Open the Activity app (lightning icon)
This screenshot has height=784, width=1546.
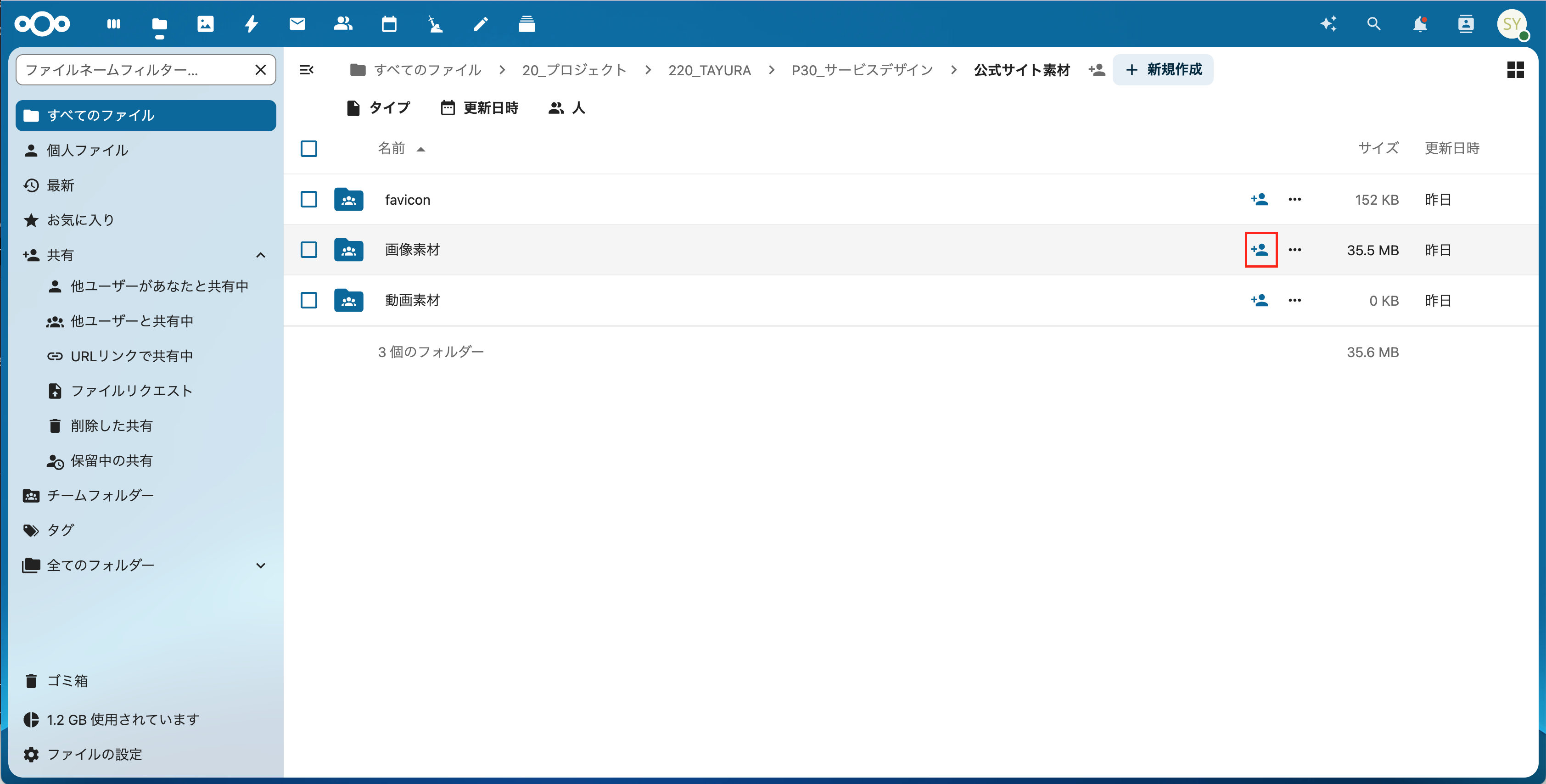[252, 24]
